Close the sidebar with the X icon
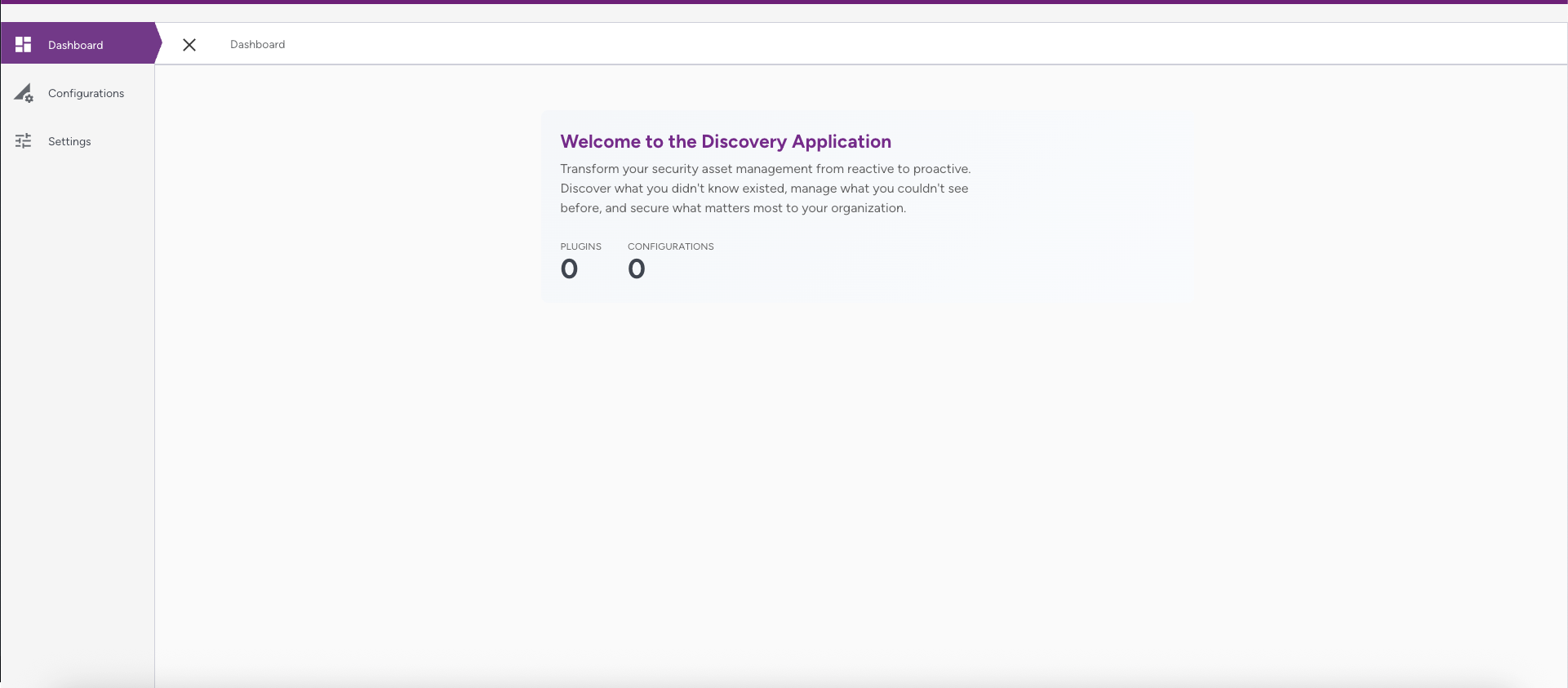The width and height of the screenshot is (1568, 688). (189, 45)
